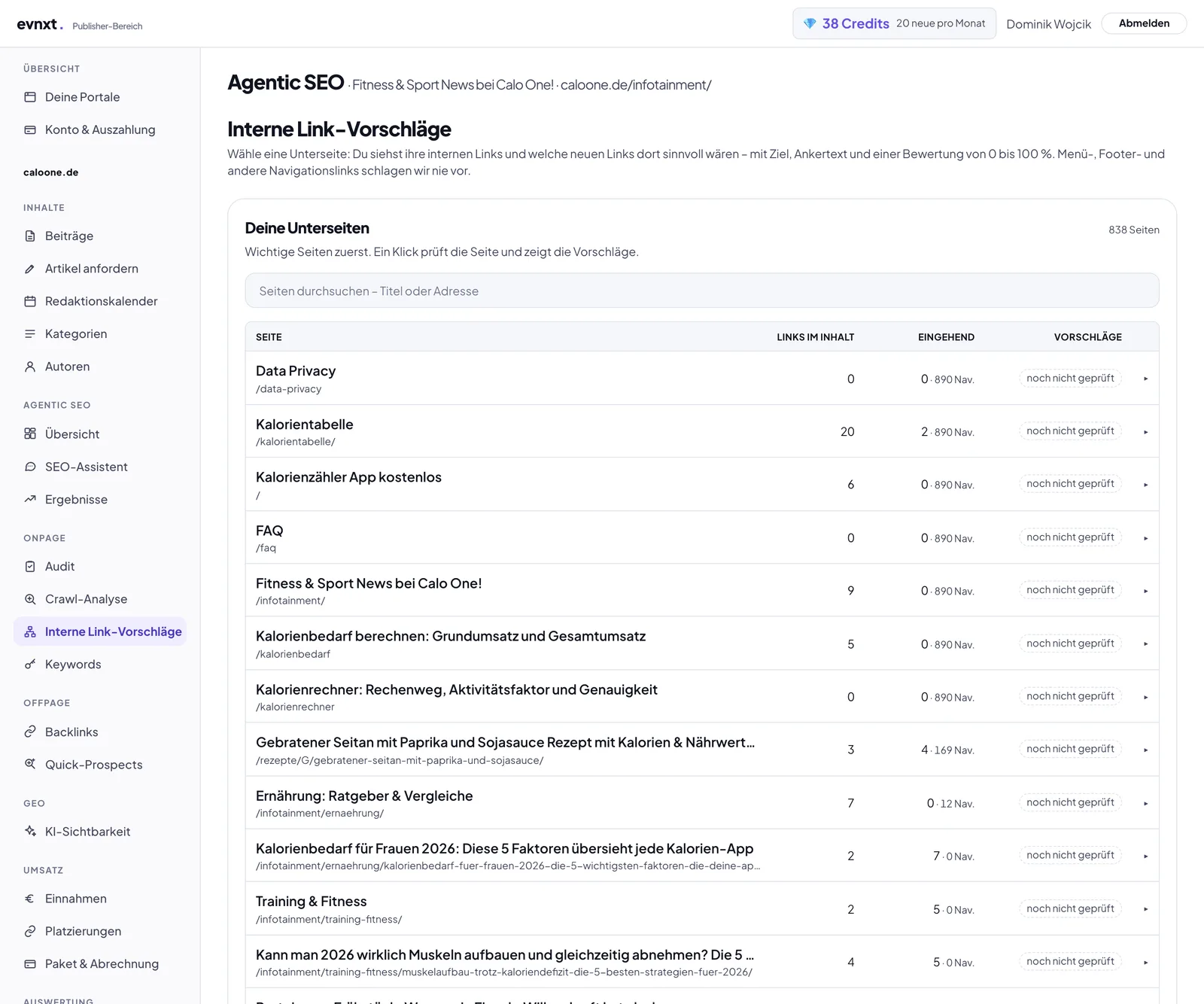Click the Gebratener Seitan recipe row title
The width and height of the screenshot is (1204, 1004).
(x=505, y=742)
